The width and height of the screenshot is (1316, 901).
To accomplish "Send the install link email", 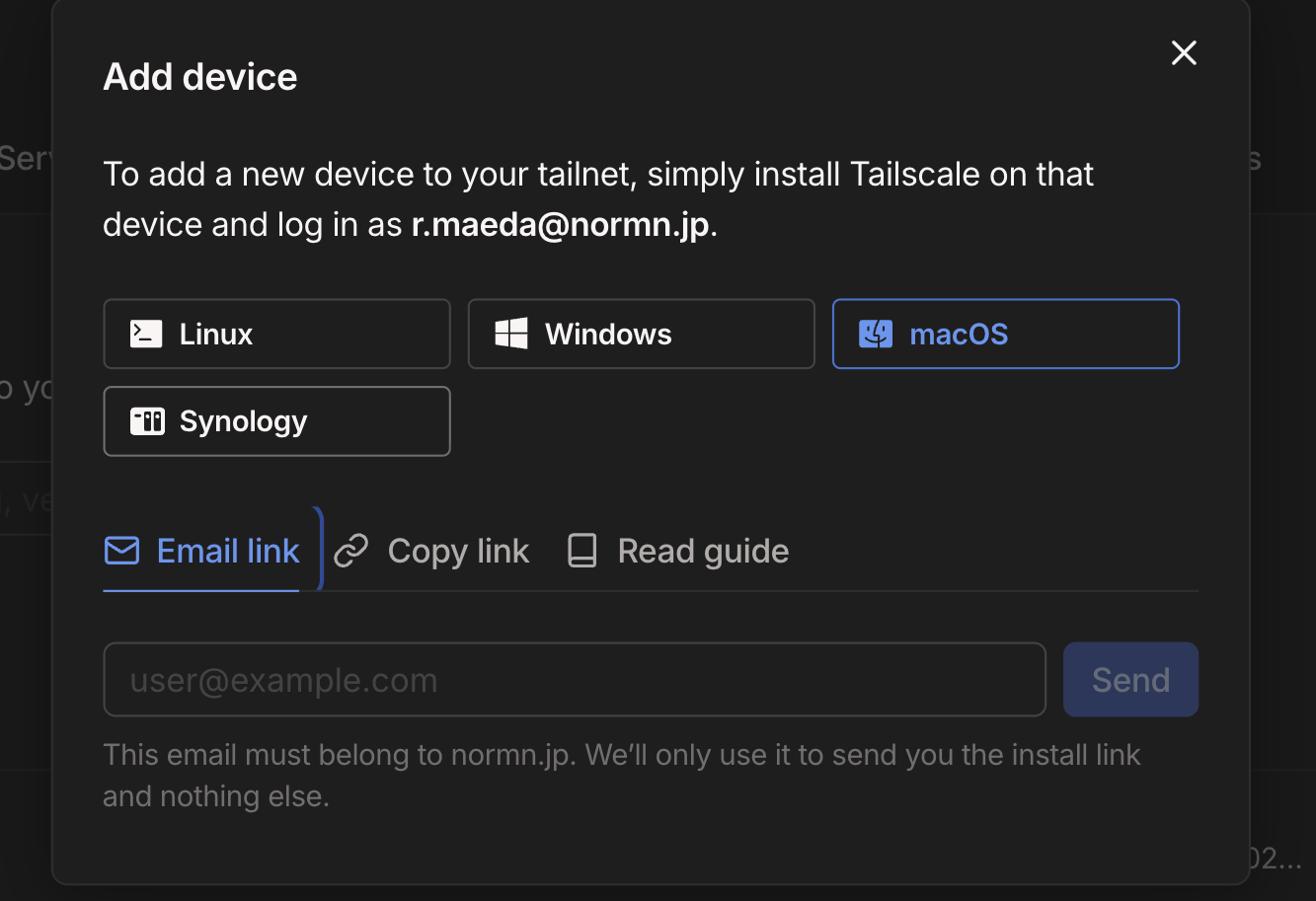I will click(x=1130, y=680).
